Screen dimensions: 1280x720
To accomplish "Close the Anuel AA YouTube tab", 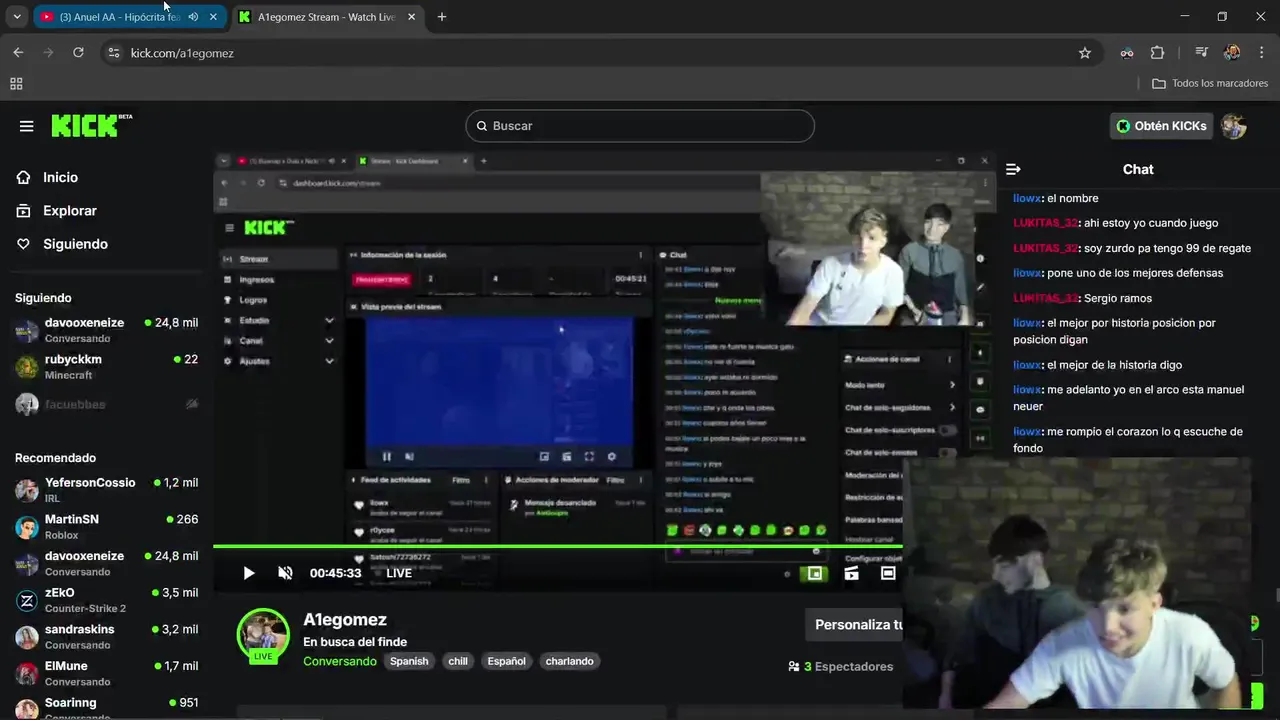I will (213, 17).
